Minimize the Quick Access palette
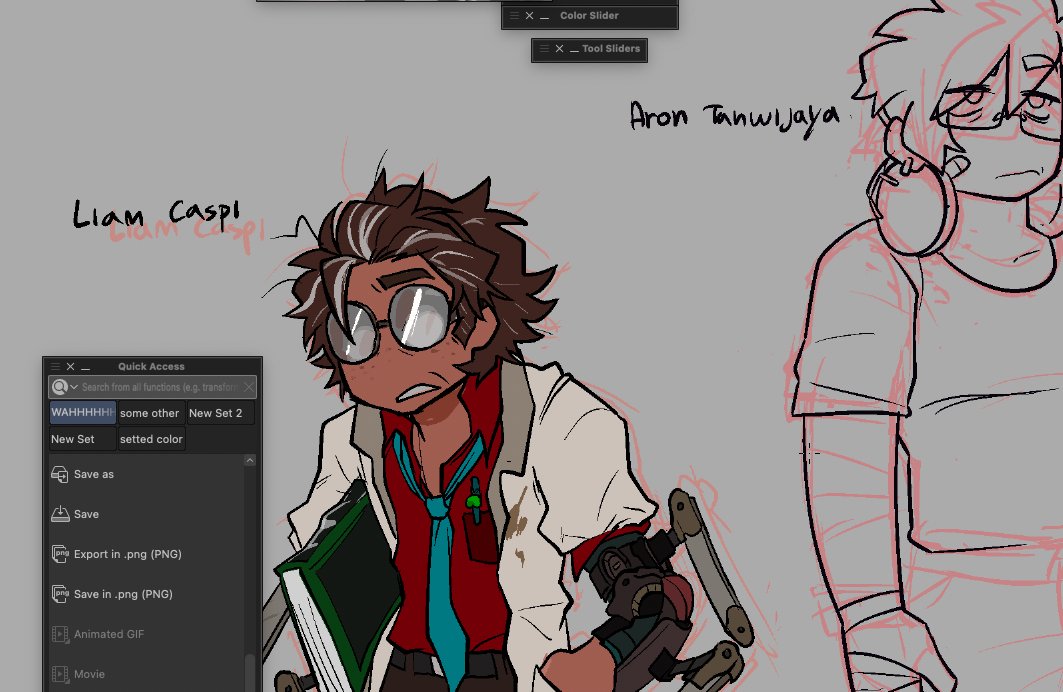This screenshot has width=1063, height=692. [x=85, y=369]
